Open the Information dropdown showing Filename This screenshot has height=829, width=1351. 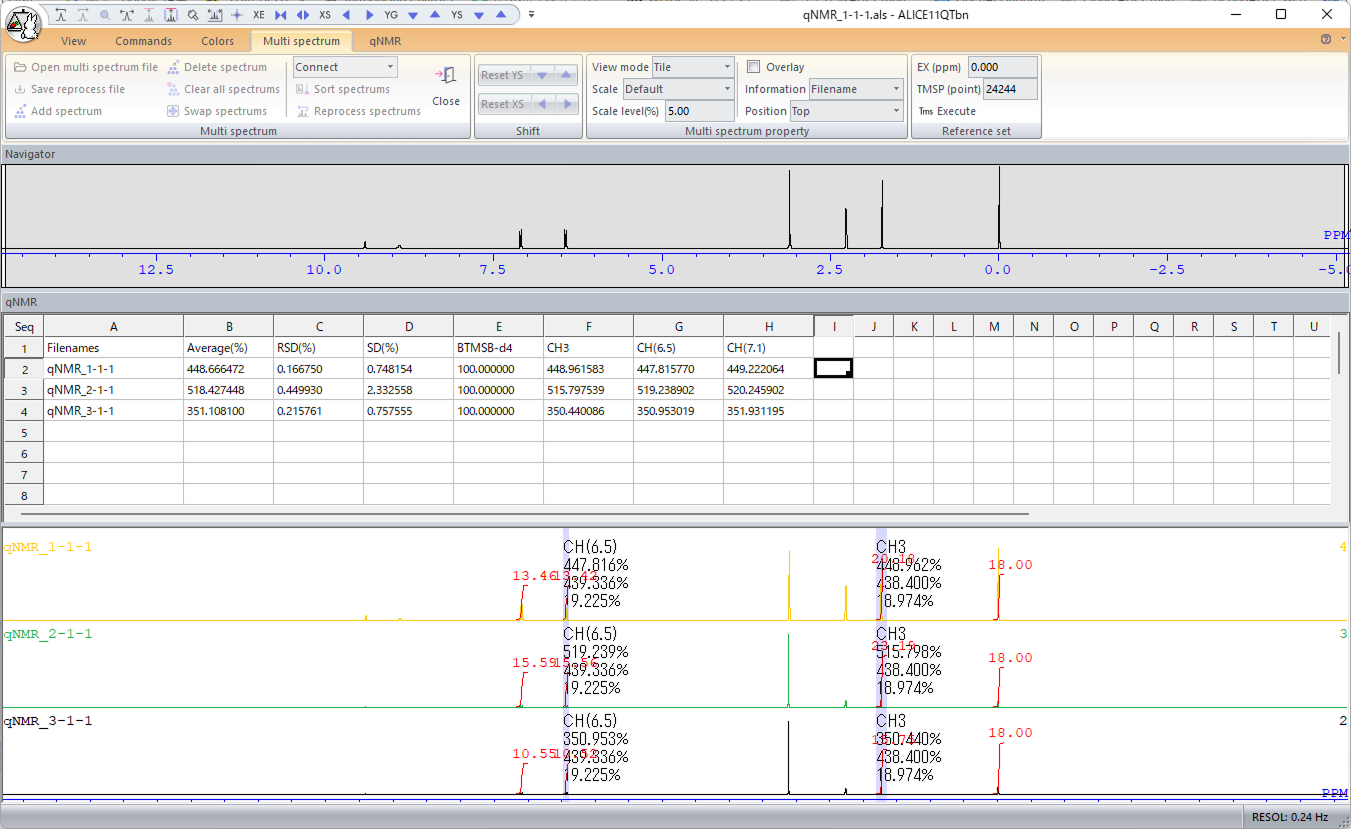click(856, 89)
